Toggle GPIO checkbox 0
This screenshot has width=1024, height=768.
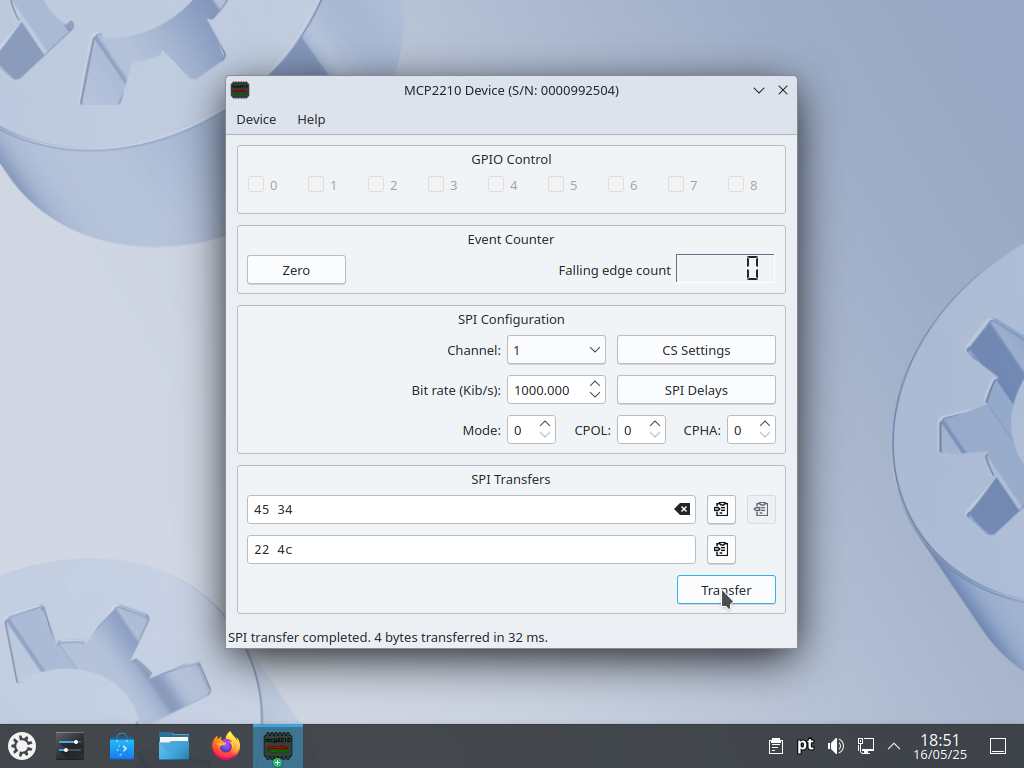[256, 184]
